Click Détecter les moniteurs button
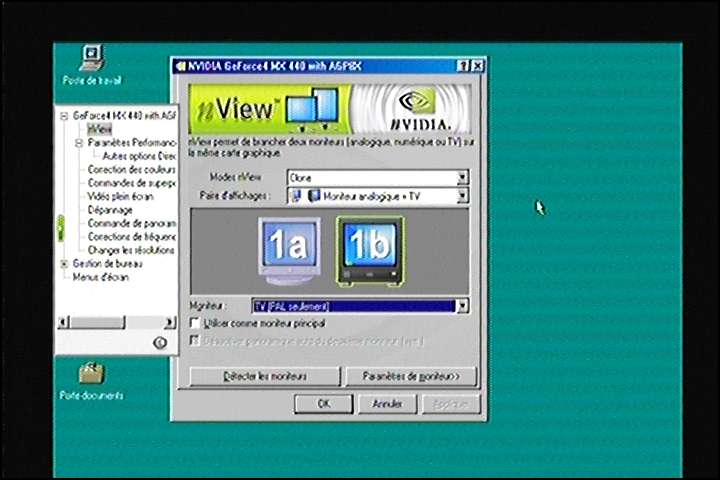Image resolution: width=720 pixels, height=480 pixels. (x=265, y=376)
